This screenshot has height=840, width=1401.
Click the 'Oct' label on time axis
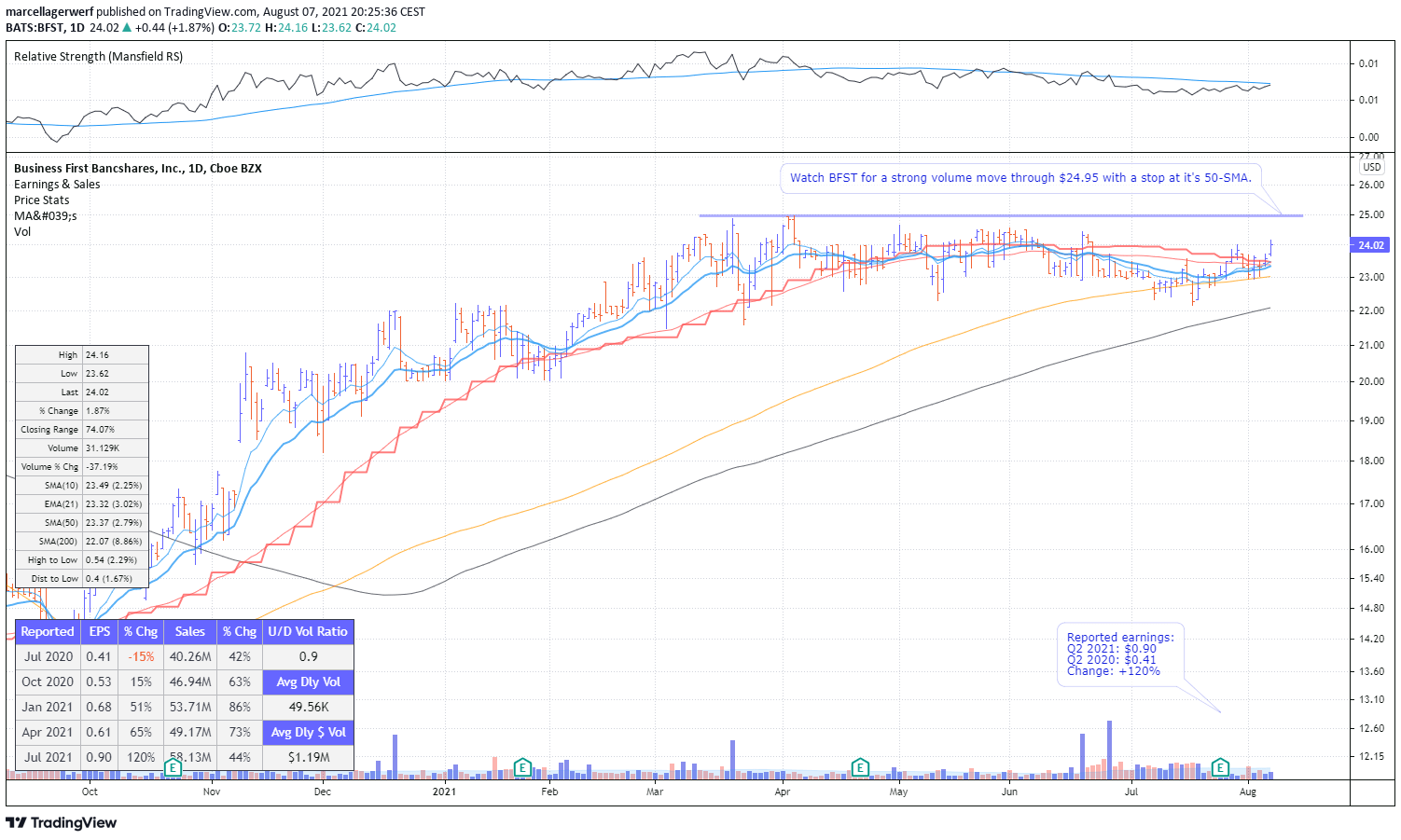[90, 792]
